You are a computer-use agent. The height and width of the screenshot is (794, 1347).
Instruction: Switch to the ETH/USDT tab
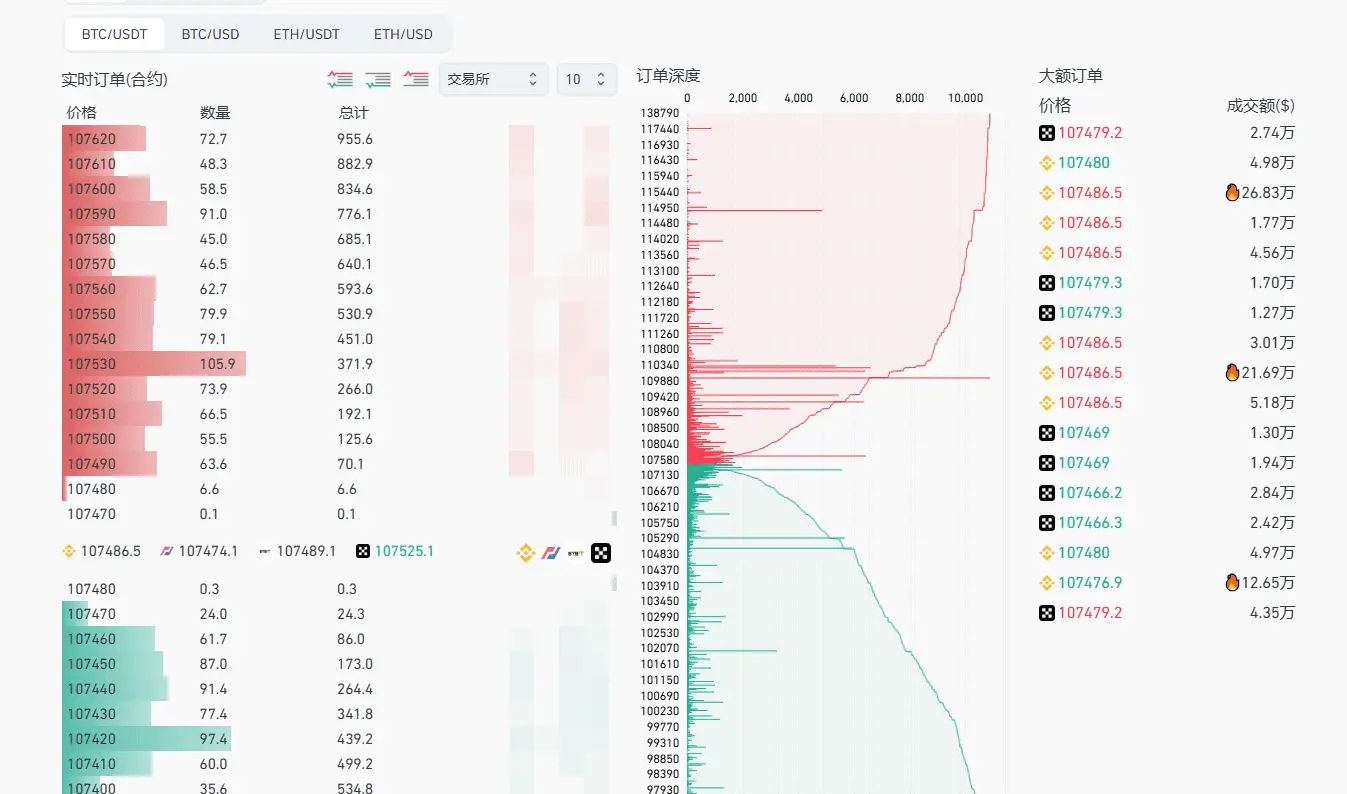coord(306,34)
